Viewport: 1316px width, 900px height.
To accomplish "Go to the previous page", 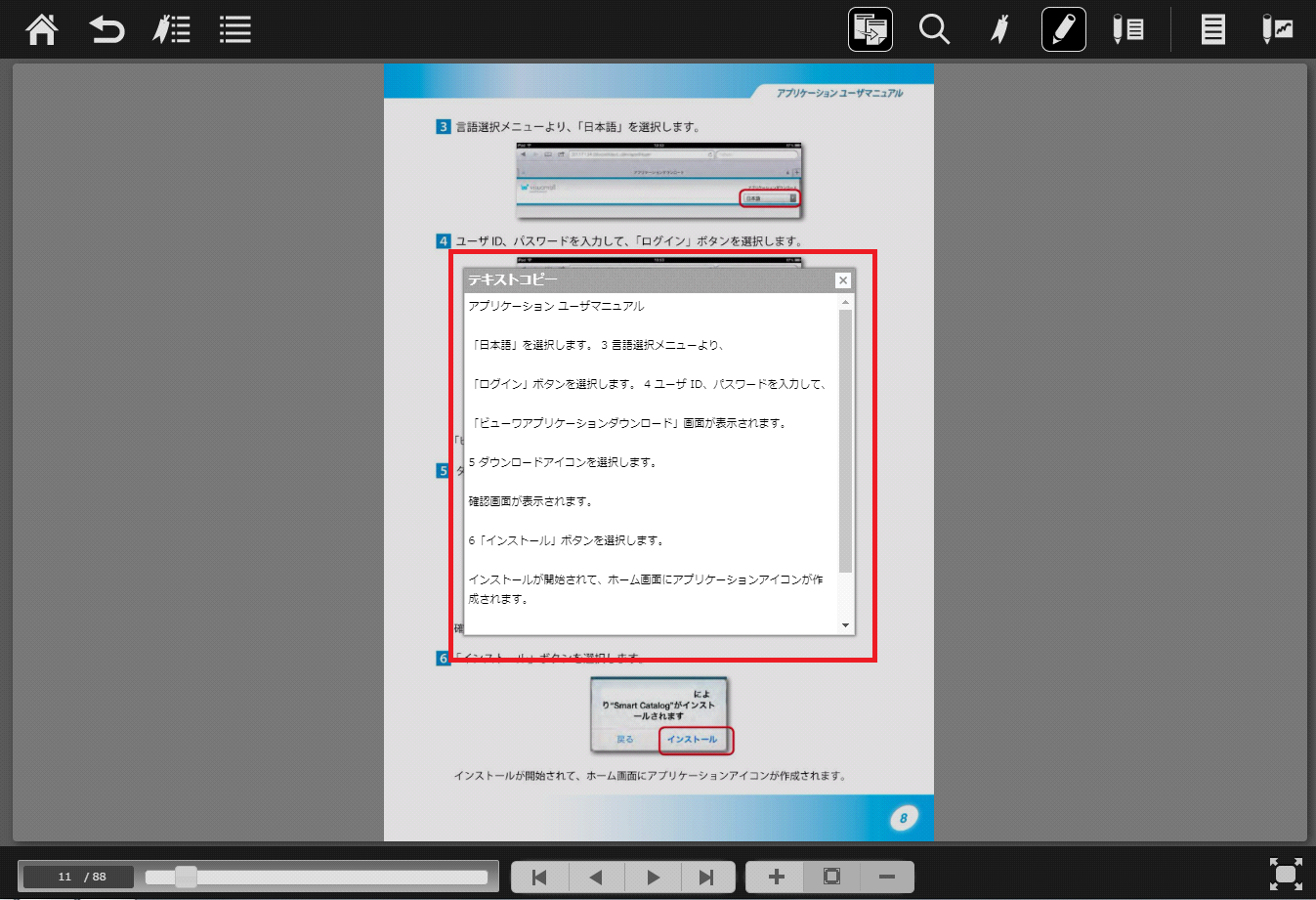I will tap(595, 877).
